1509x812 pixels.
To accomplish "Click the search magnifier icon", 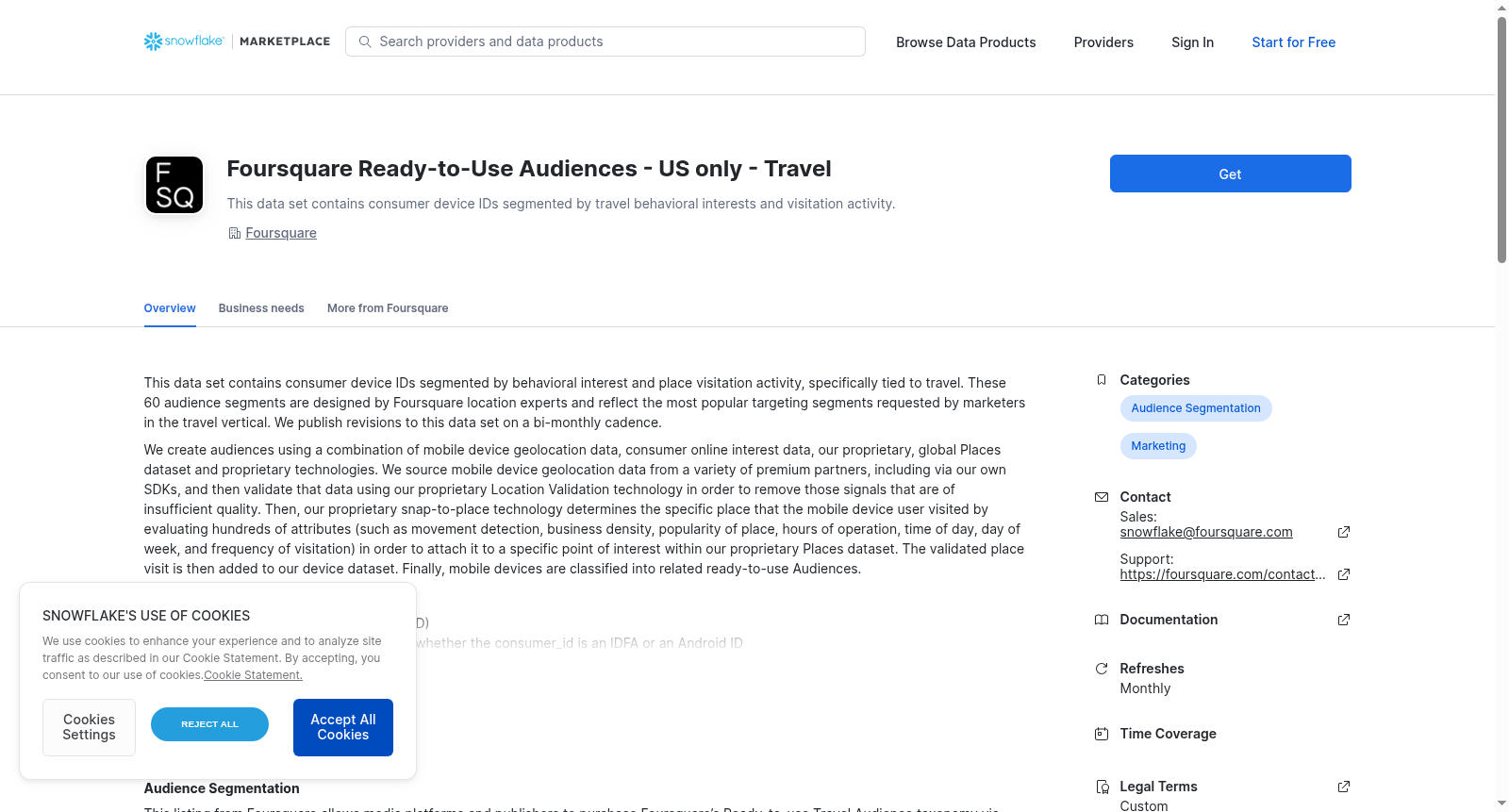I will [365, 41].
